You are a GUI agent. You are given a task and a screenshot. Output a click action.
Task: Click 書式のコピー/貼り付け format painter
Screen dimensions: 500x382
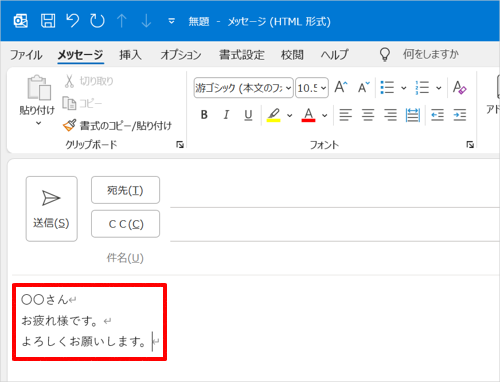117,126
